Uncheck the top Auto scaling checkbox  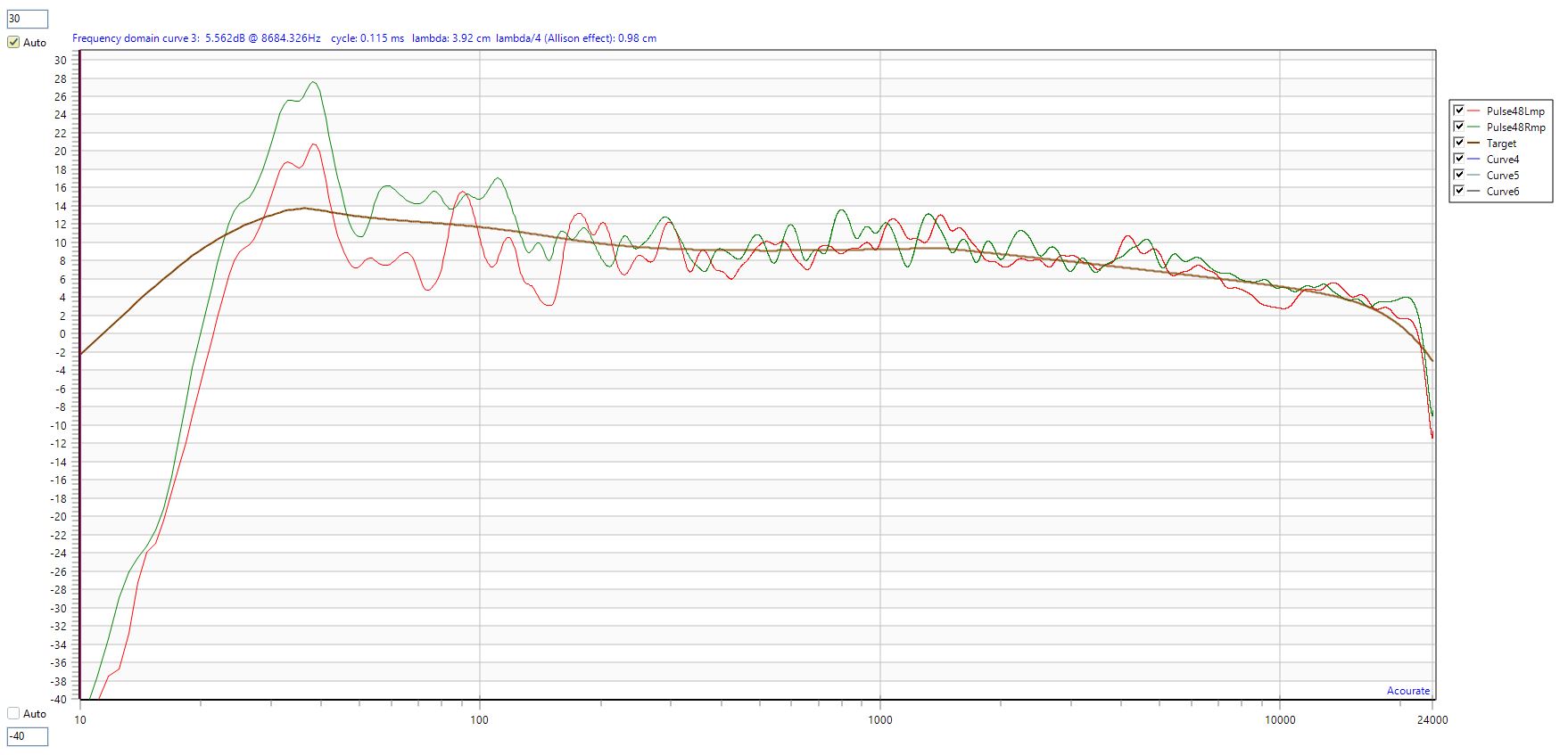(x=13, y=42)
